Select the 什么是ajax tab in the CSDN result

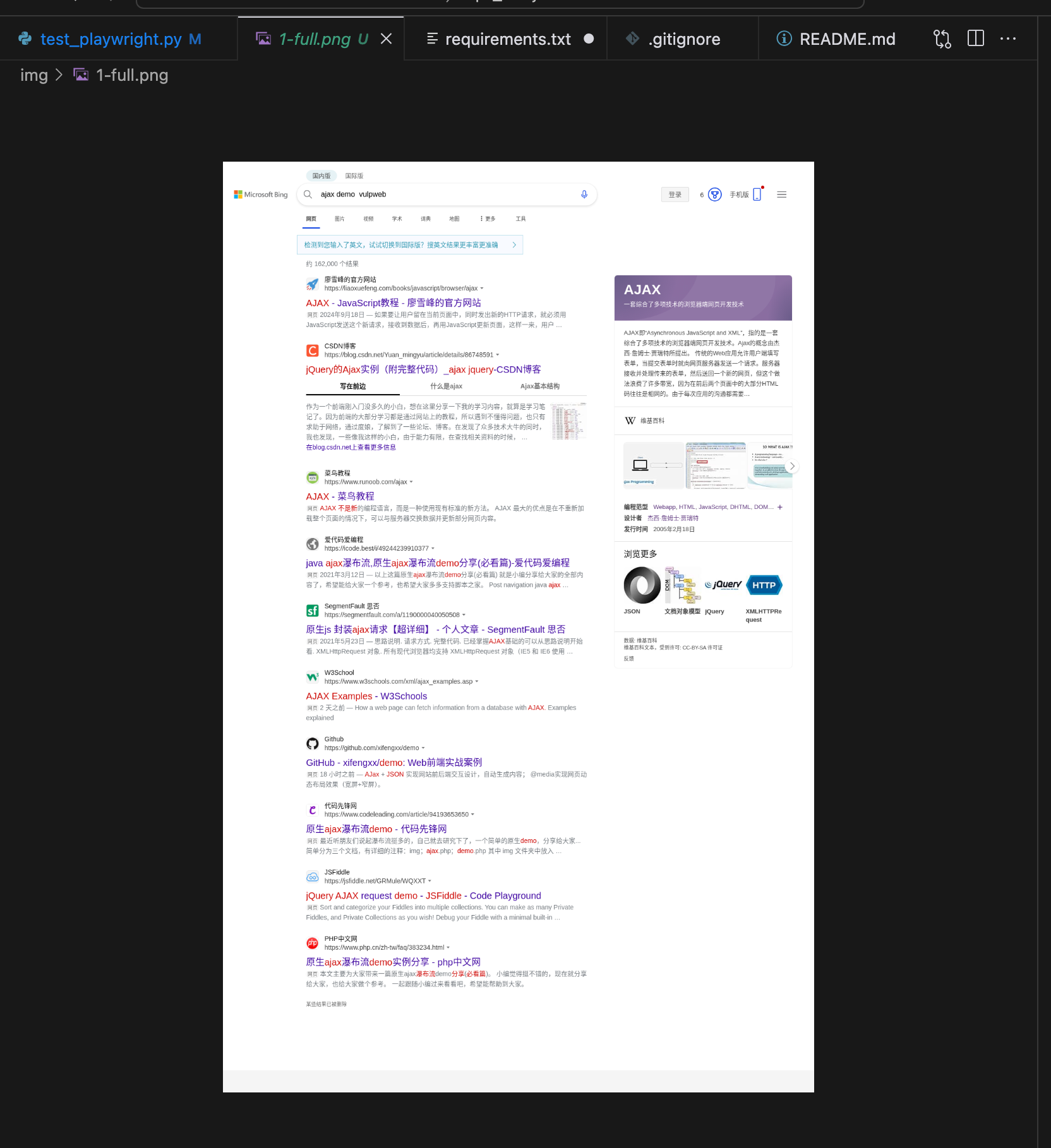446,386
